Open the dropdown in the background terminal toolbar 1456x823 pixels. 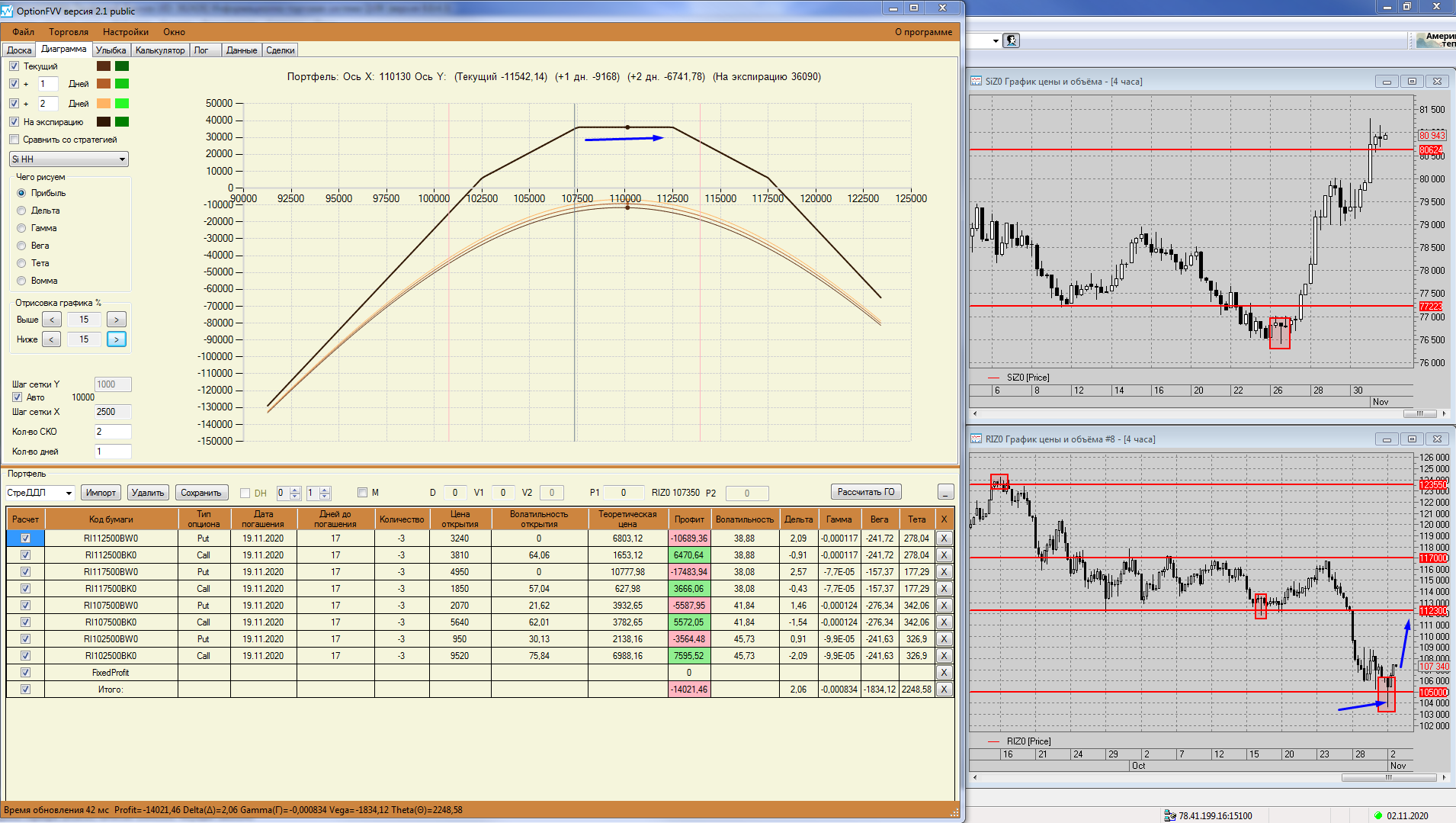pos(996,41)
